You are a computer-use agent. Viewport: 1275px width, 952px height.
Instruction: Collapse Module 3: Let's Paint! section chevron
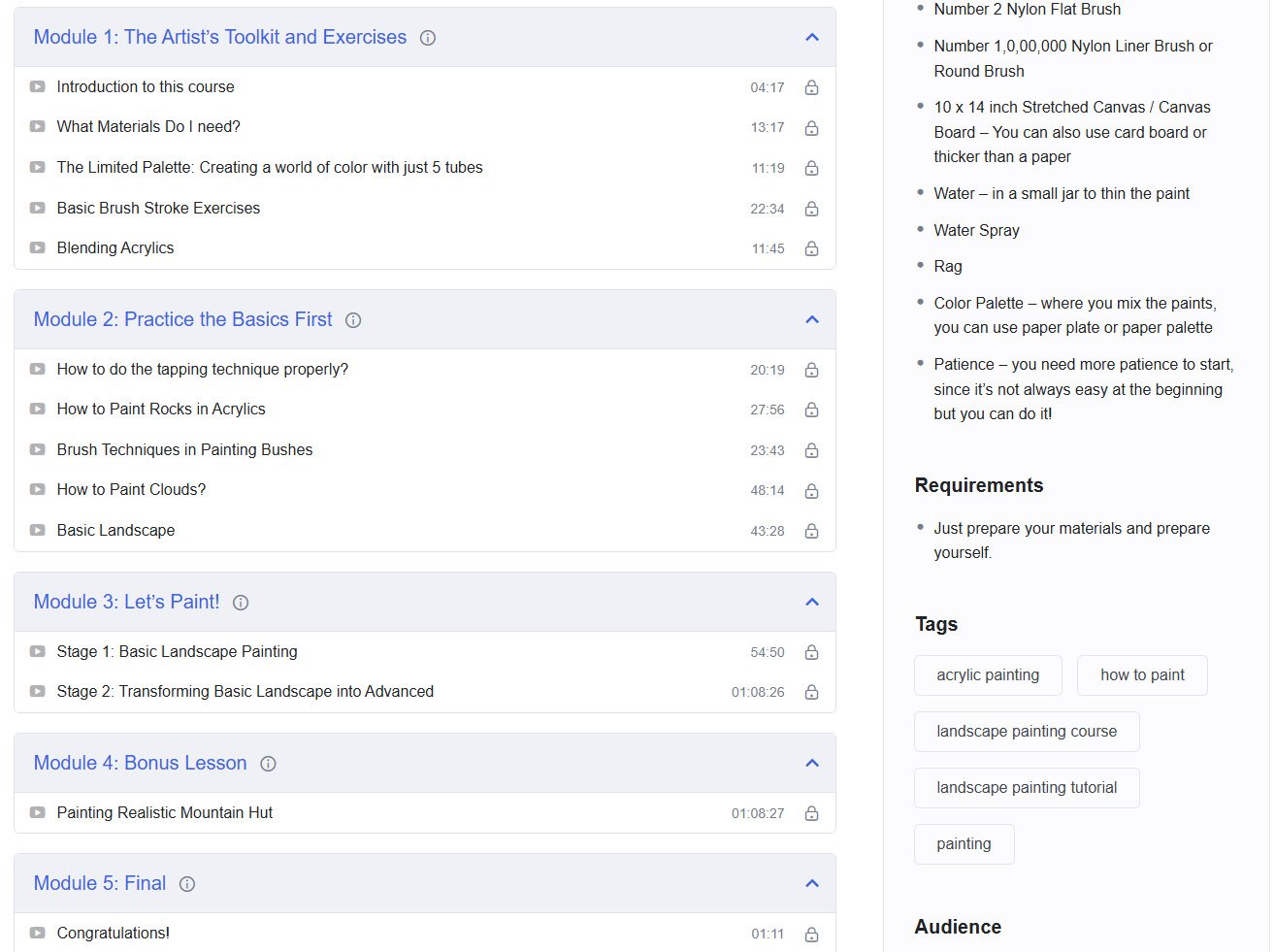pos(812,602)
